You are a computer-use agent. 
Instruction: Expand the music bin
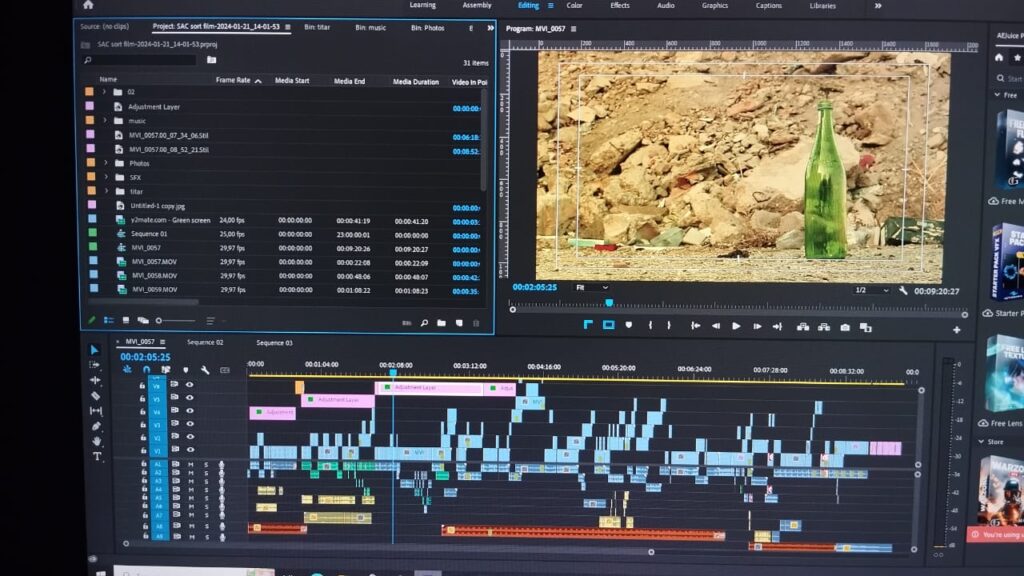coord(105,120)
